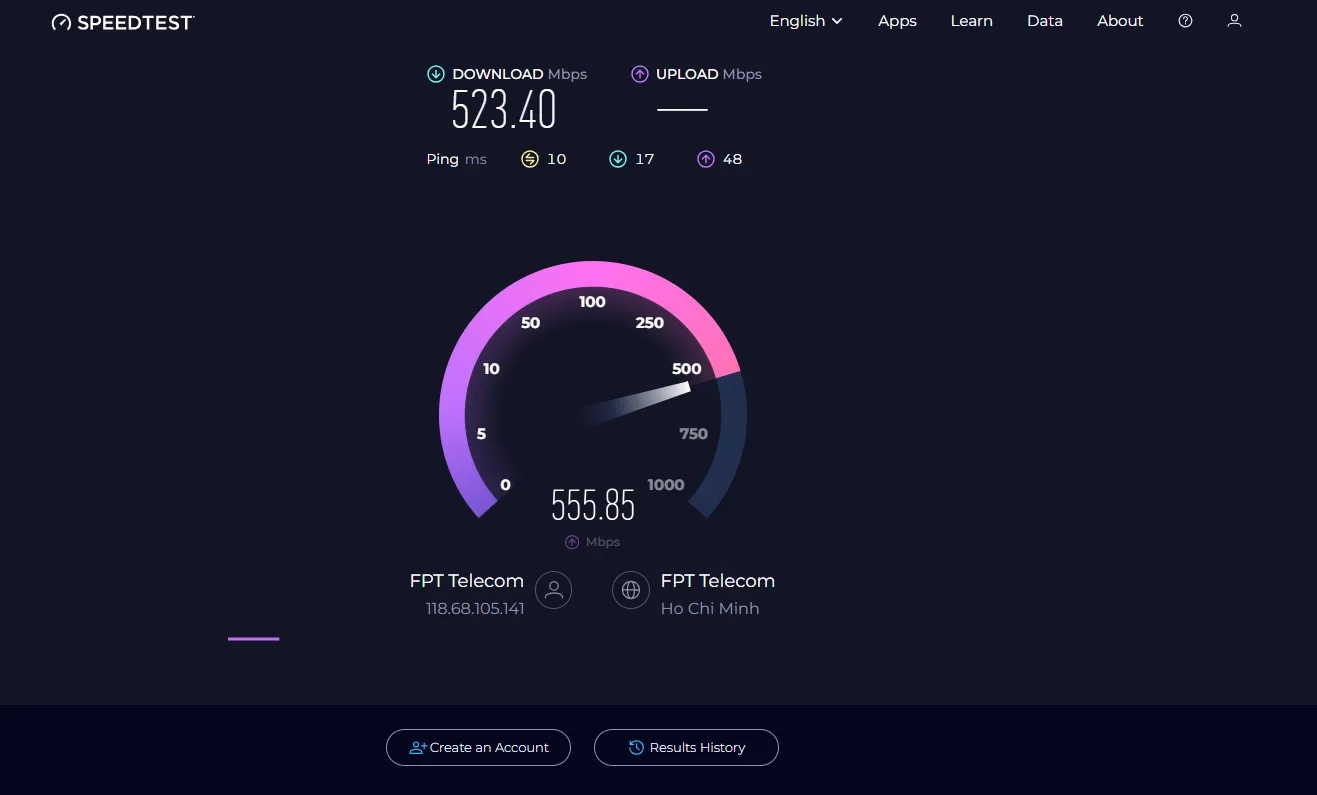1317x795 pixels.
Task: Click the Results History button
Action: [x=686, y=747]
